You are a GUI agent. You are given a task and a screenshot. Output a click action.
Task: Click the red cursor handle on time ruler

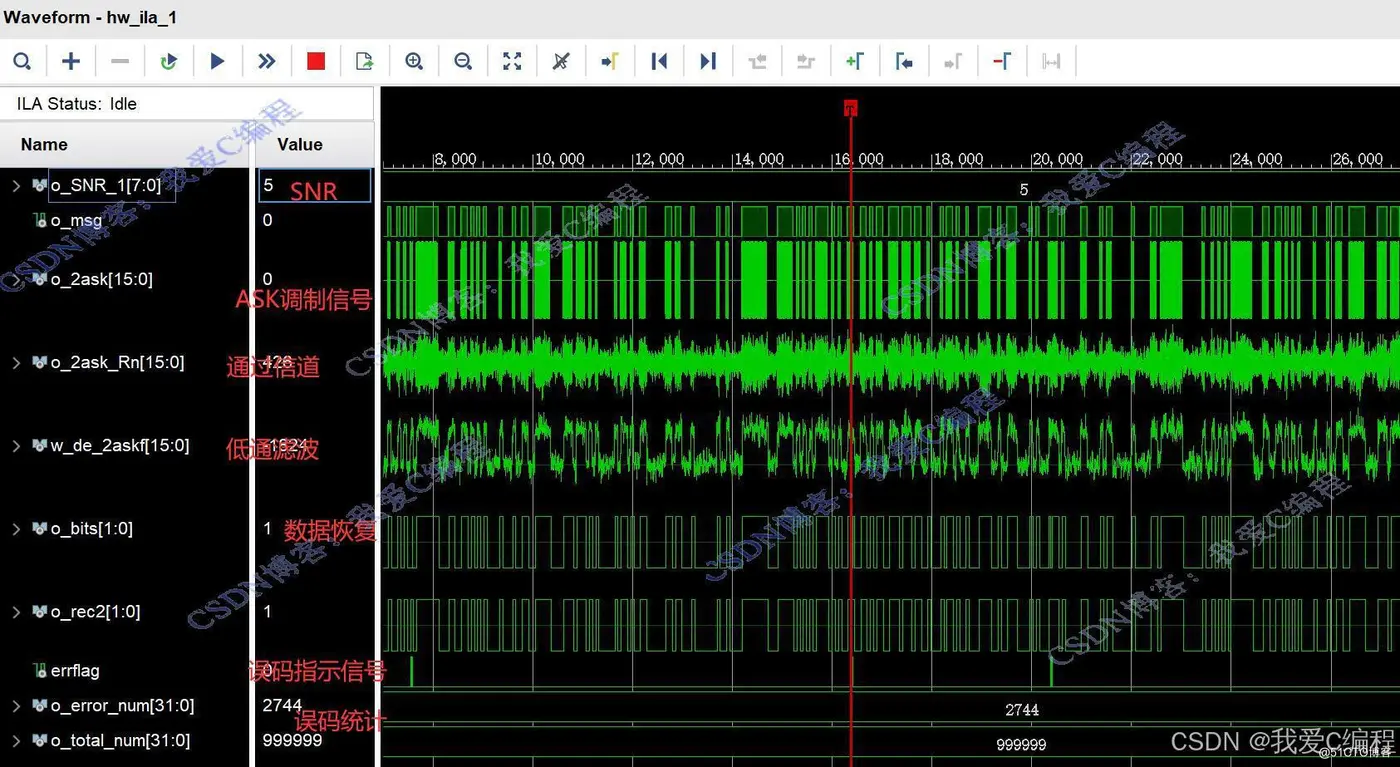click(x=850, y=107)
